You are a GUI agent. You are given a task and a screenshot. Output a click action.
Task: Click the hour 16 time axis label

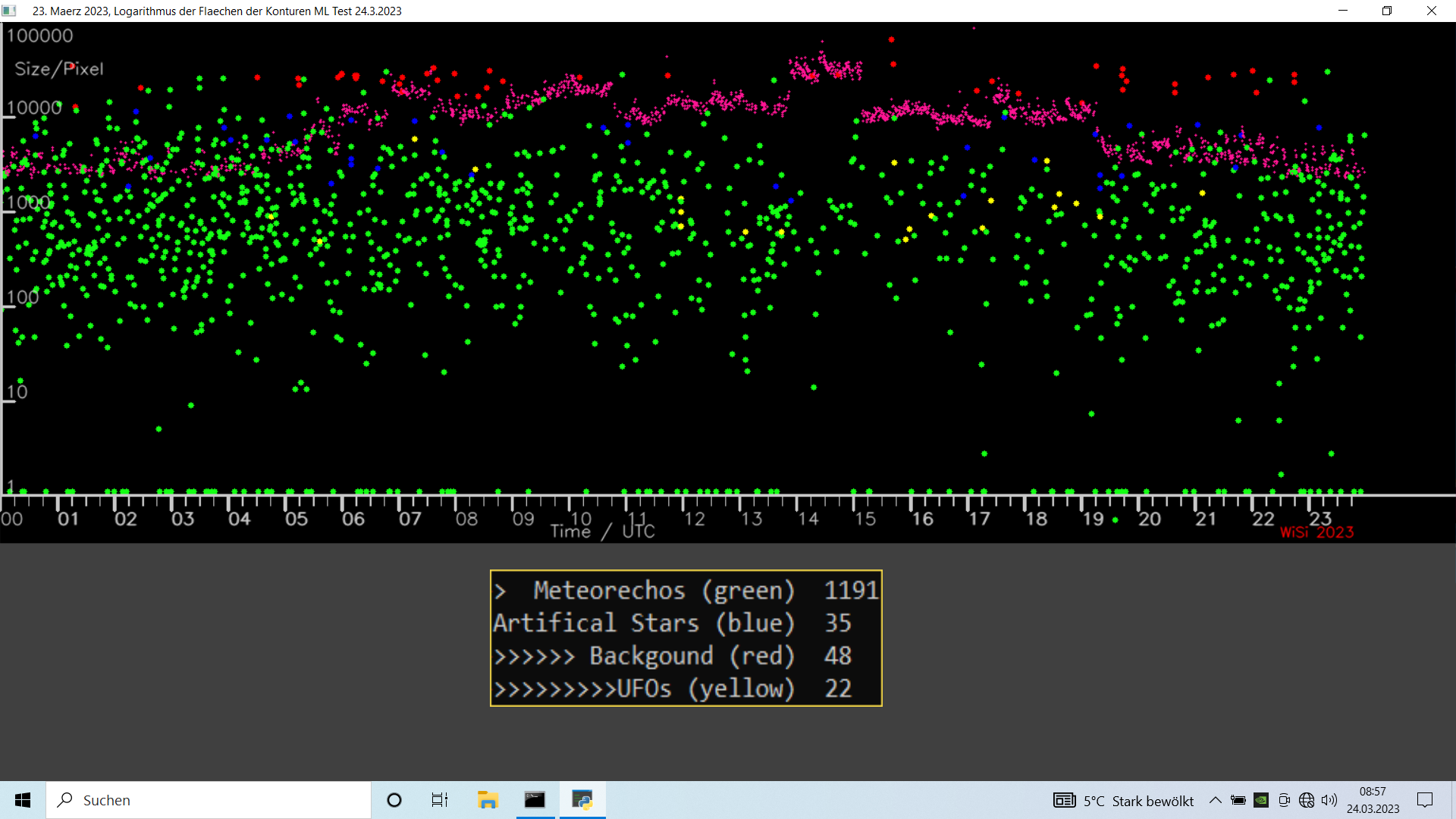click(922, 519)
